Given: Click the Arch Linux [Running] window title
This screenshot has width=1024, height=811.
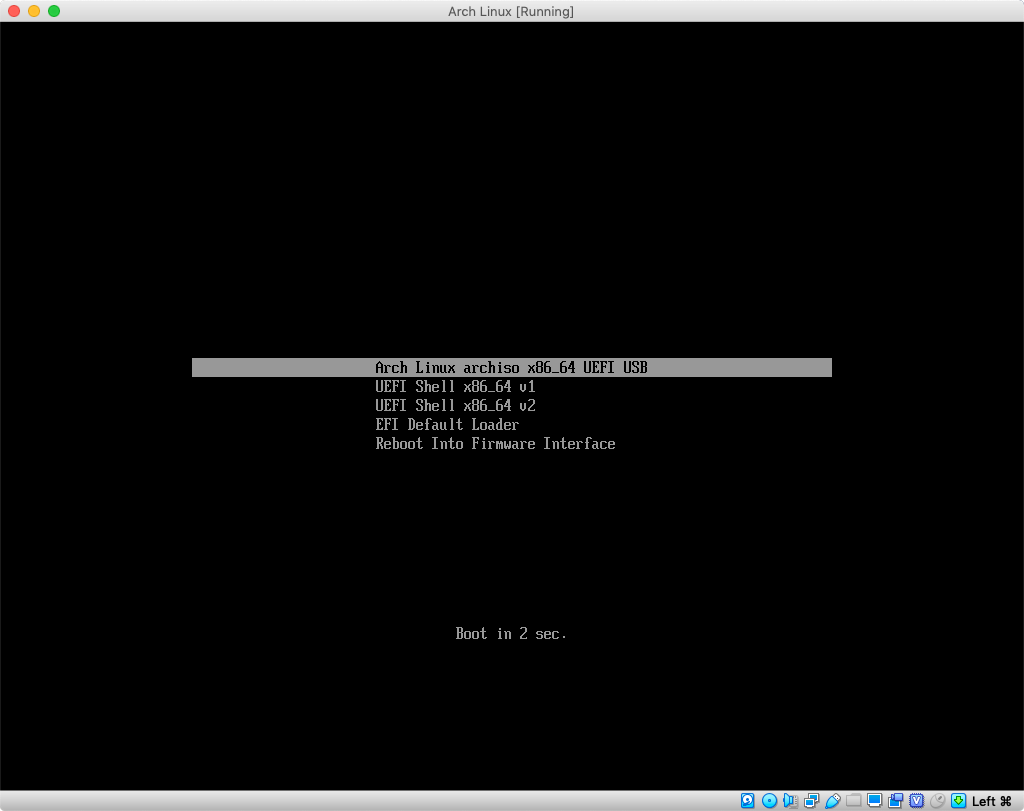Looking at the screenshot, I should pos(511,11).
